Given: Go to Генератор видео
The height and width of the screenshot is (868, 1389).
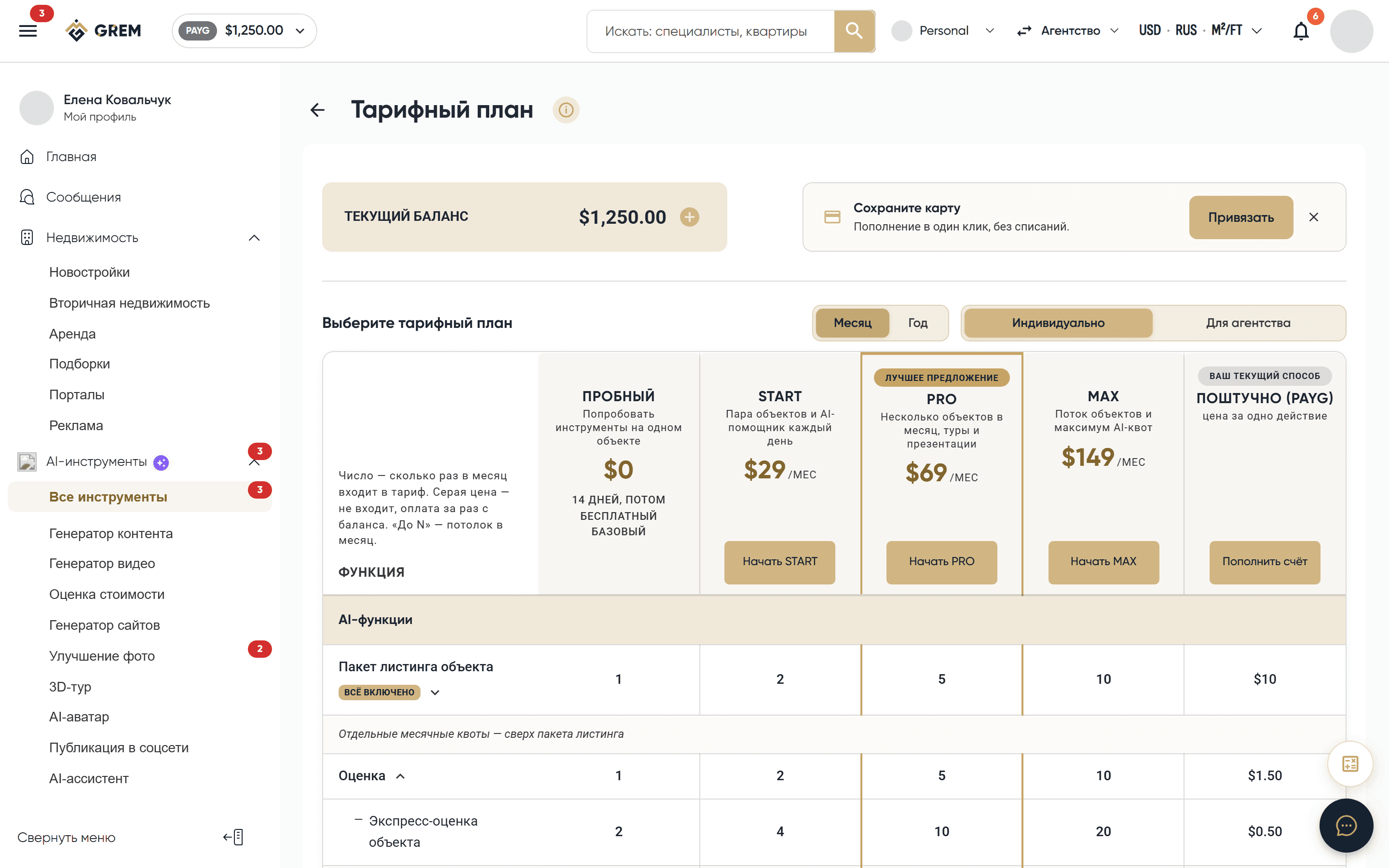Looking at the screenshot, I should pyautogui.click(x=102, y=564).
